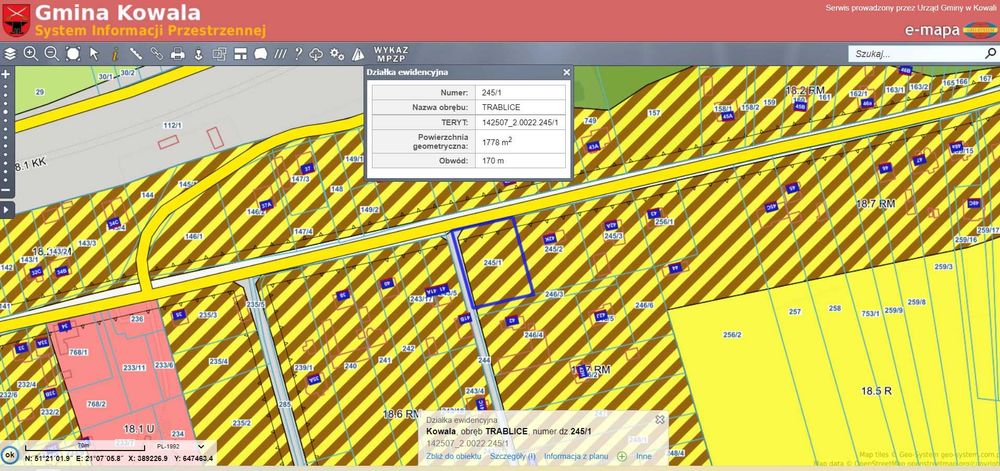Screen dimensions: 1000x471
Task: Click into the Szukaj search field
Action: point(916,54)
